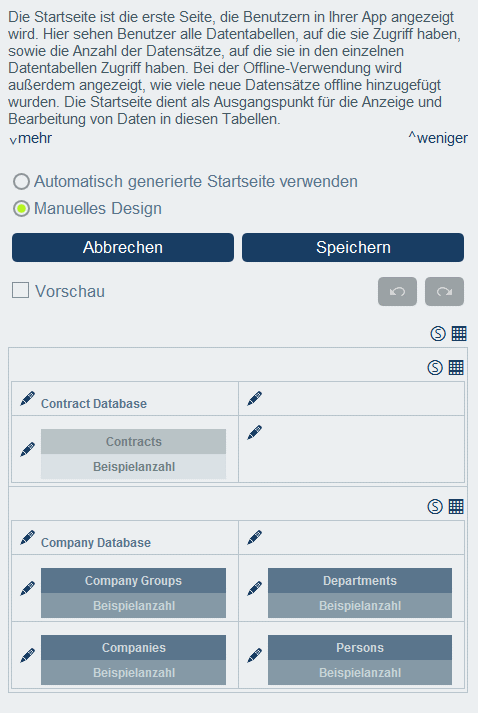Click the undo arrow button
This screenshot has height=713, width=478.
(397, 291)
